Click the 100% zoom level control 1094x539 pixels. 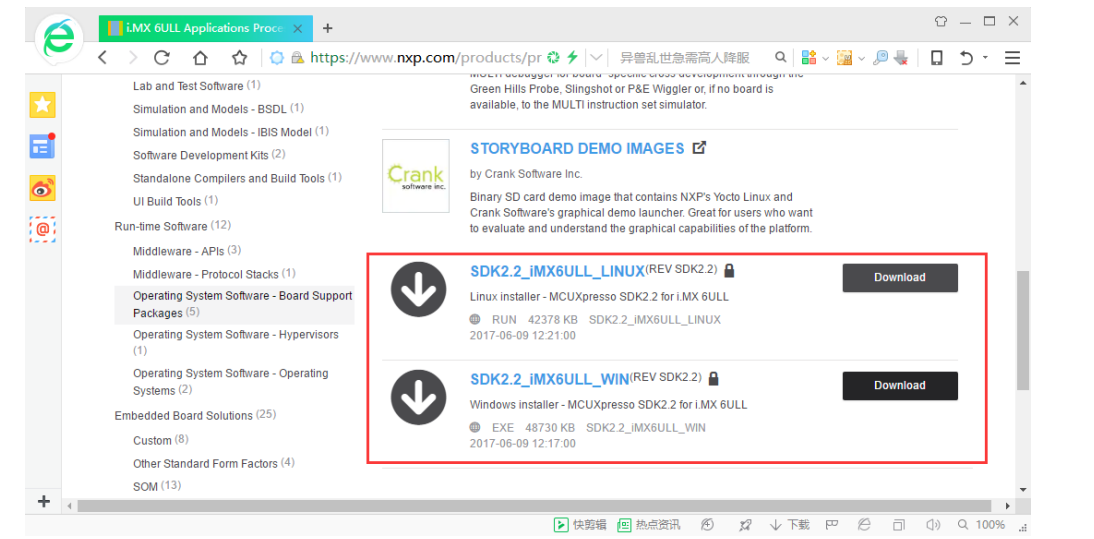point(982,524)
